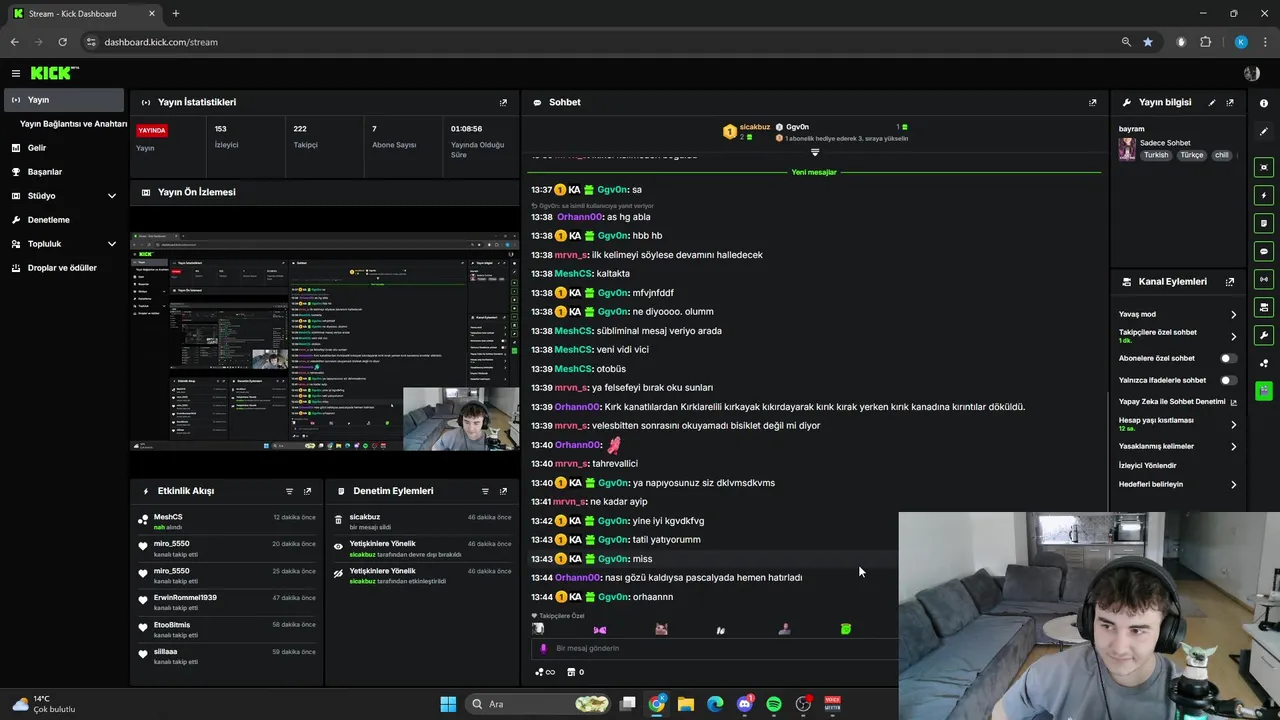This screenshot has width=1280, height=720.
Task: Click the Turkish tag in stream info
Action: pos(1156,155)
